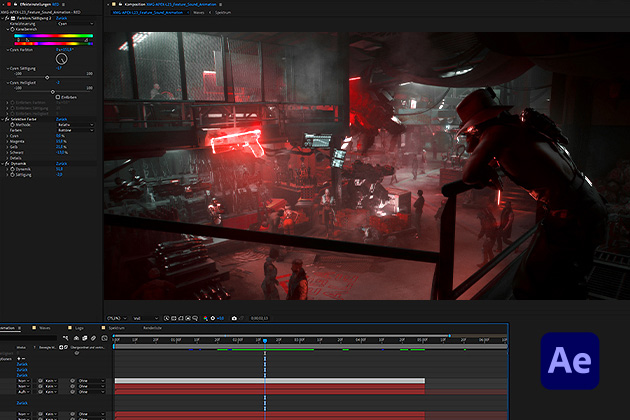Click the reset exposure icon
This screenshot has height=420, width=630.
pos(213,318)
